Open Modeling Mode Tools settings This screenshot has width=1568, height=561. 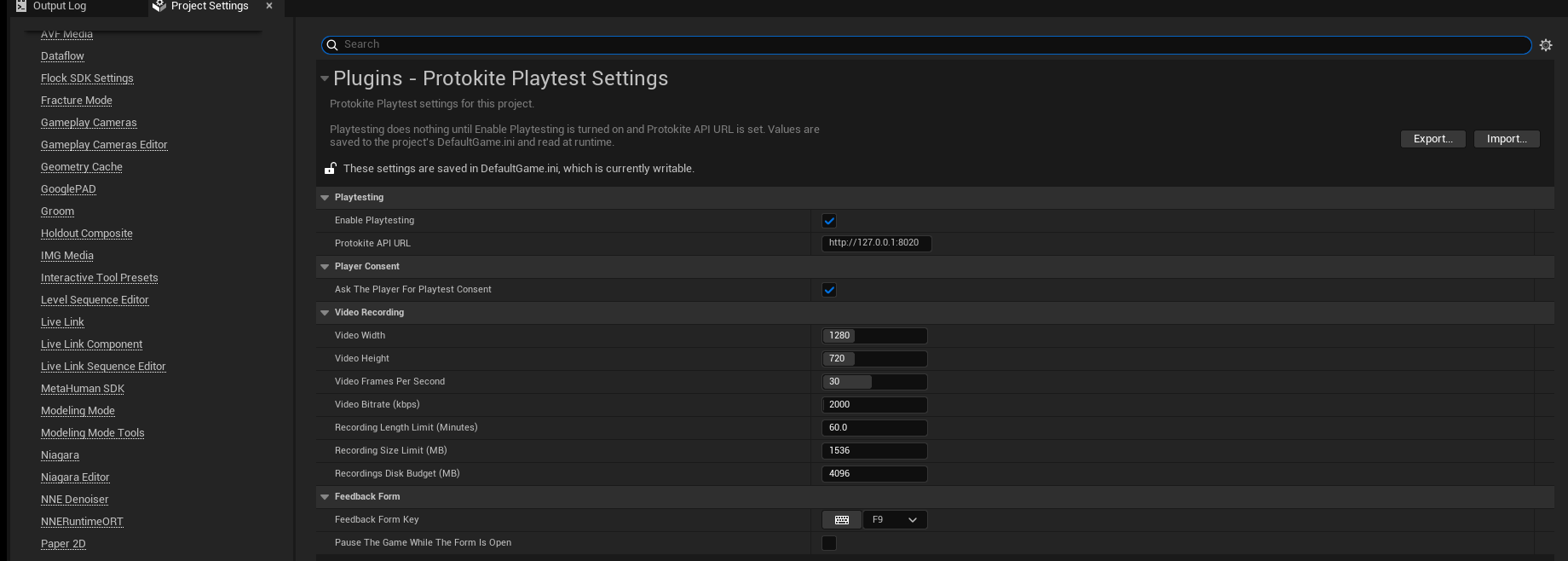tap(93, 433)
